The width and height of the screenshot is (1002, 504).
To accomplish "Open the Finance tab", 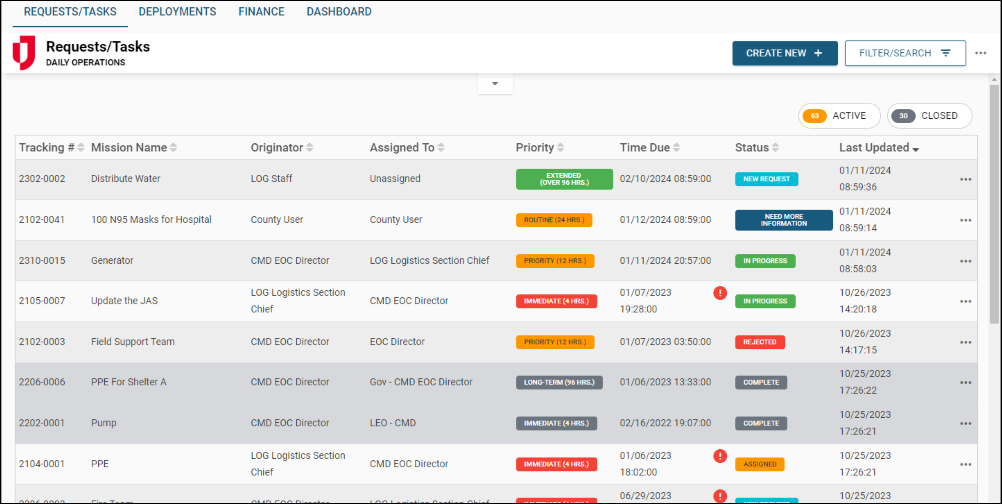I will (x=261, y=12).
